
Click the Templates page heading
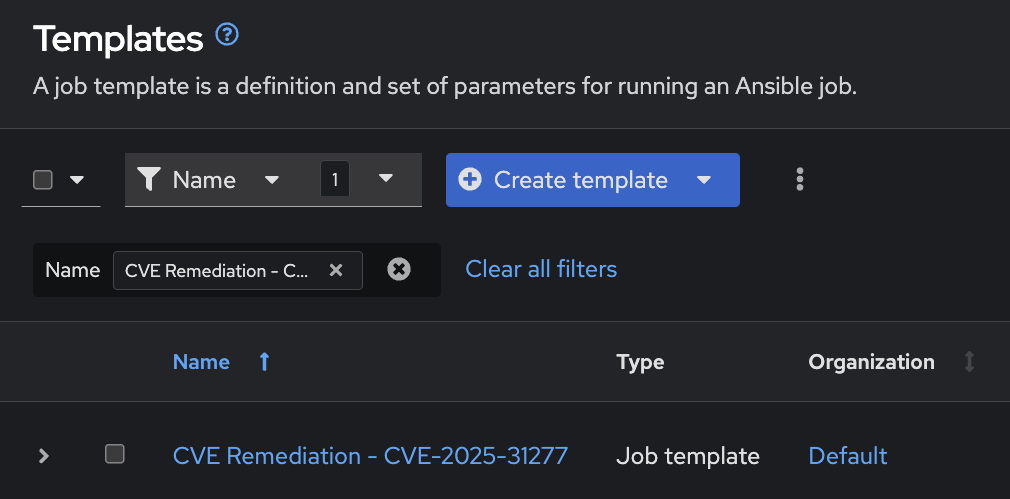pyautogui.click(x=118, y=39)
